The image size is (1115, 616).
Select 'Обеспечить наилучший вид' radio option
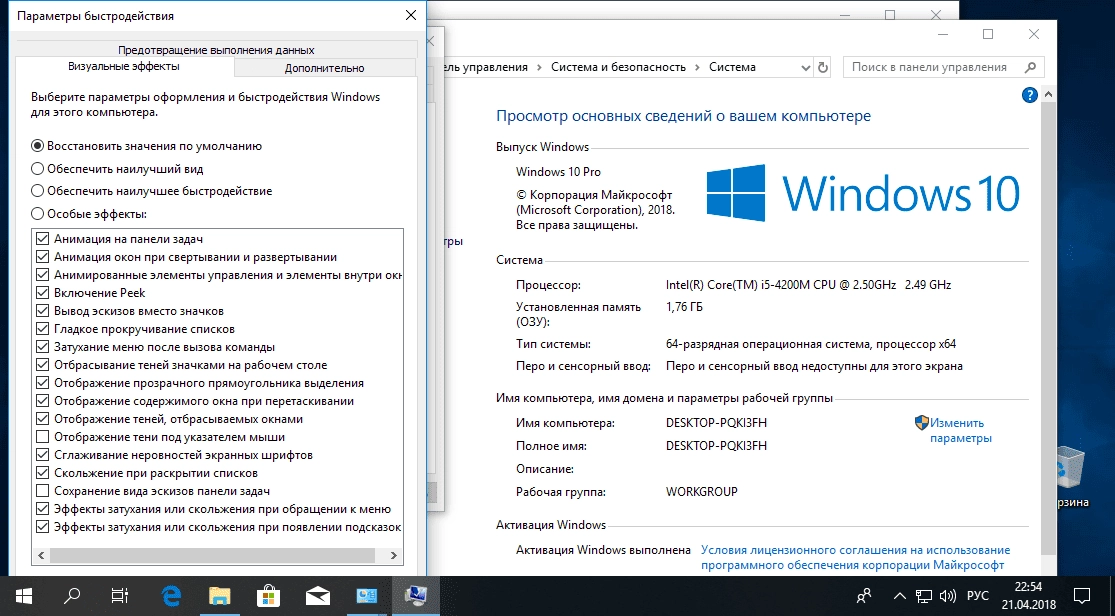[38, 169]
